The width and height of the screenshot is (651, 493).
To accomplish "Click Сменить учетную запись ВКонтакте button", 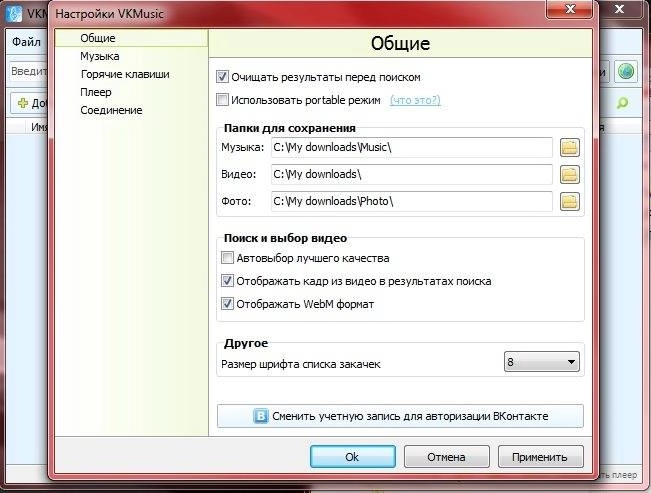I will point(400,416).
